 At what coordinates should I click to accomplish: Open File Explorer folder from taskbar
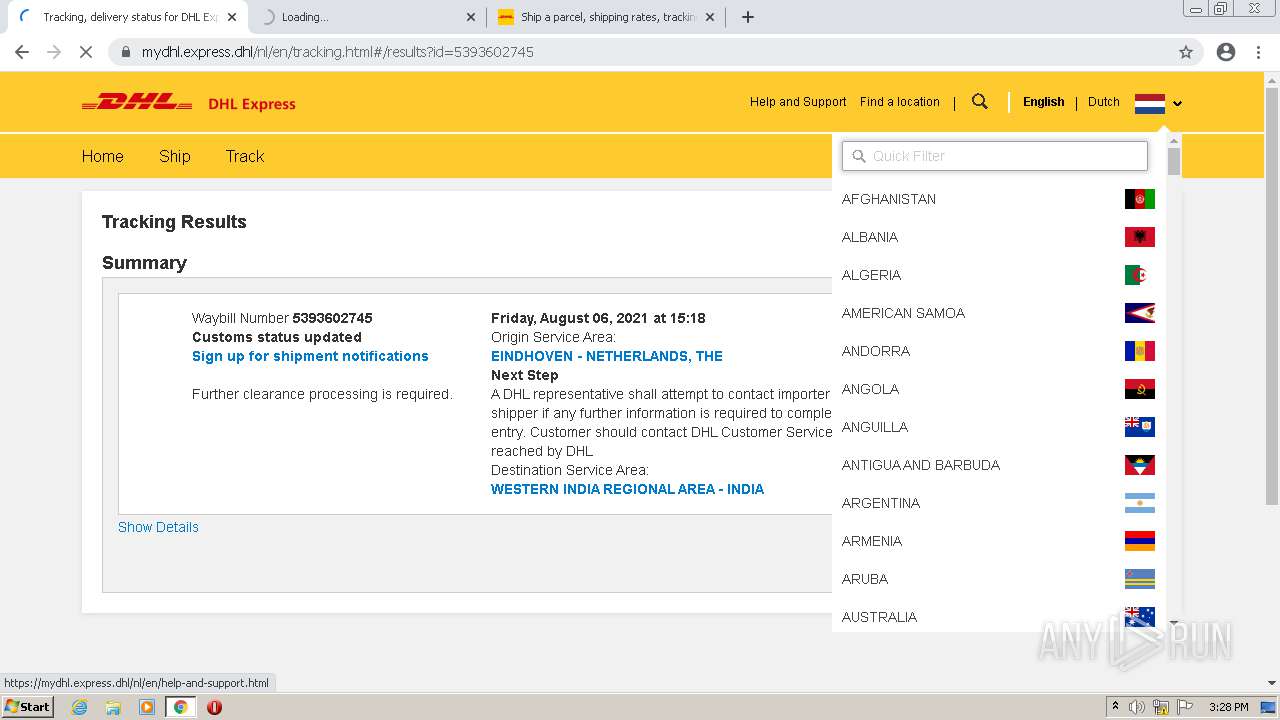pos(113,707)
